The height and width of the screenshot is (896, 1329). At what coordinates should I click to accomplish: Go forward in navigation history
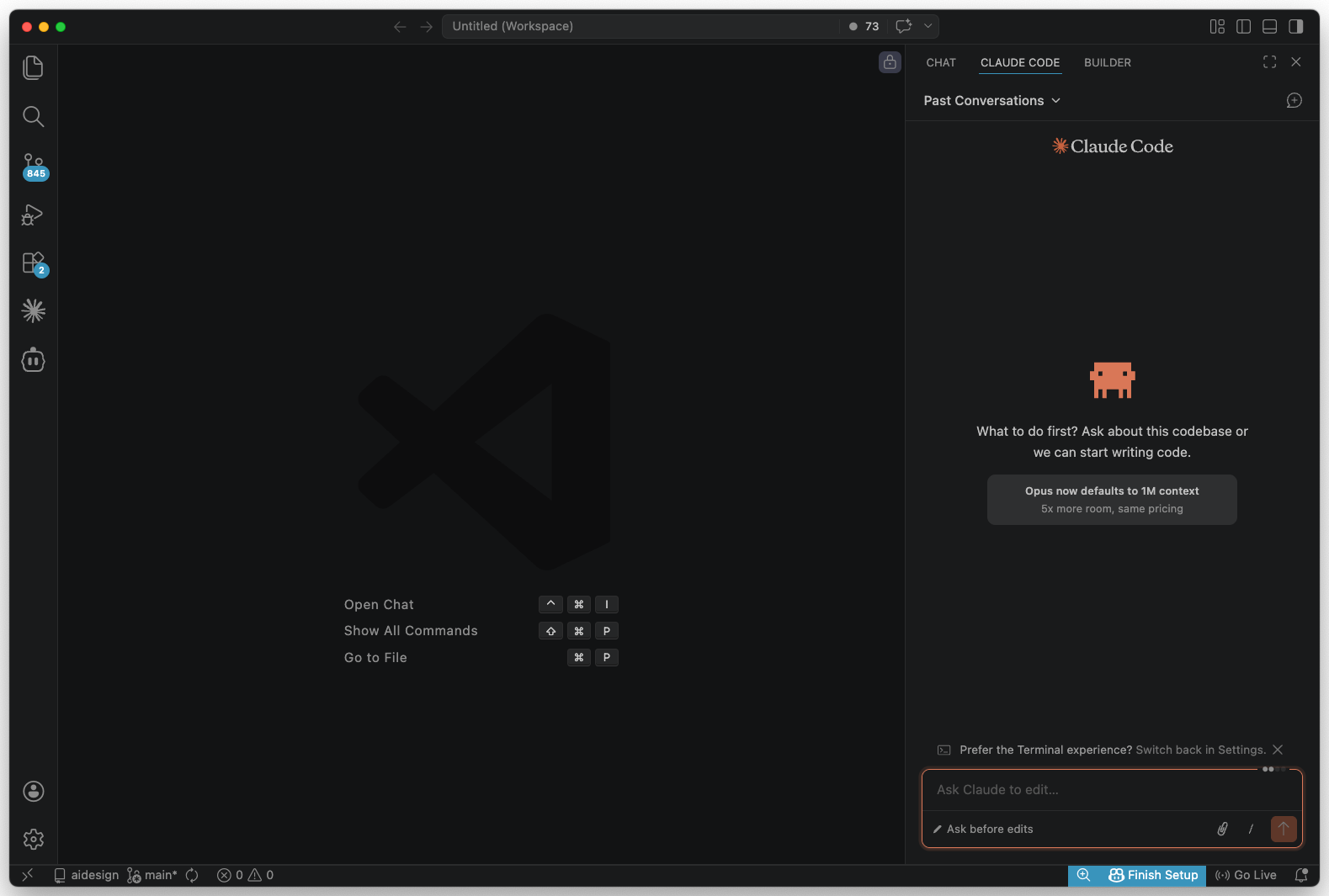427,27
